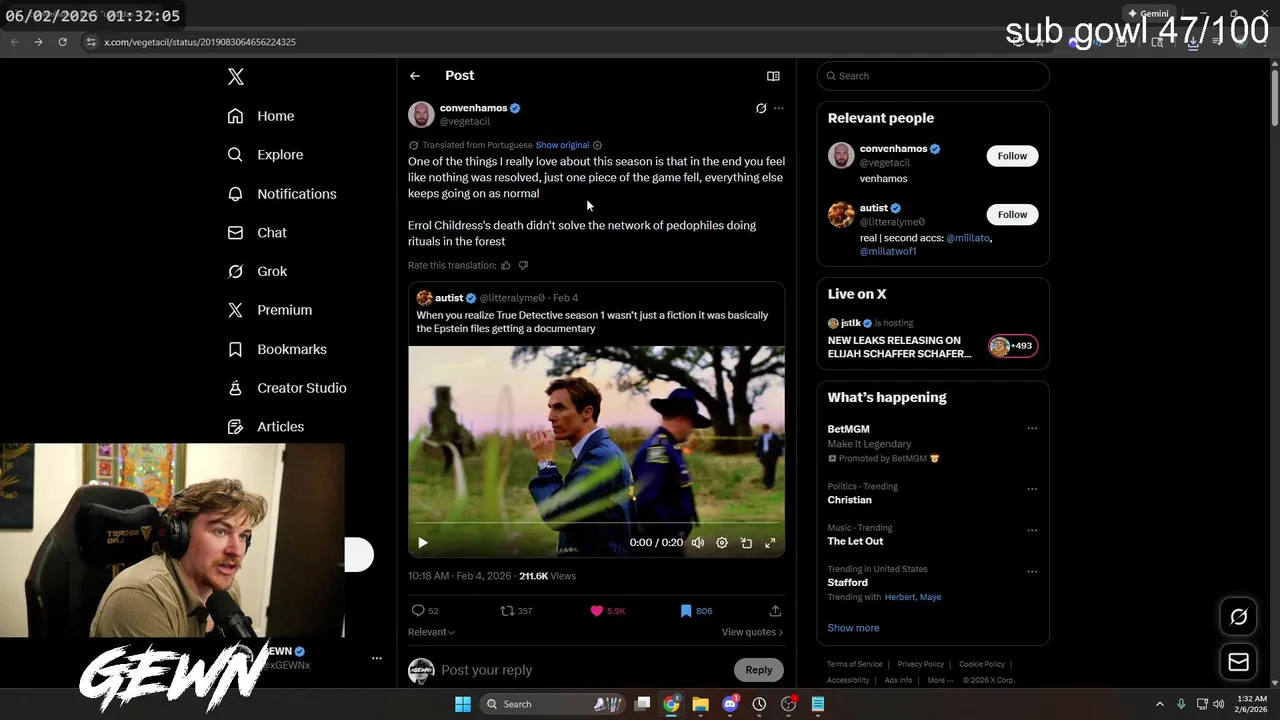Click Show original translation link
Image resolution: width=1280 pixels, height=720 pixels.
(562, 145)
